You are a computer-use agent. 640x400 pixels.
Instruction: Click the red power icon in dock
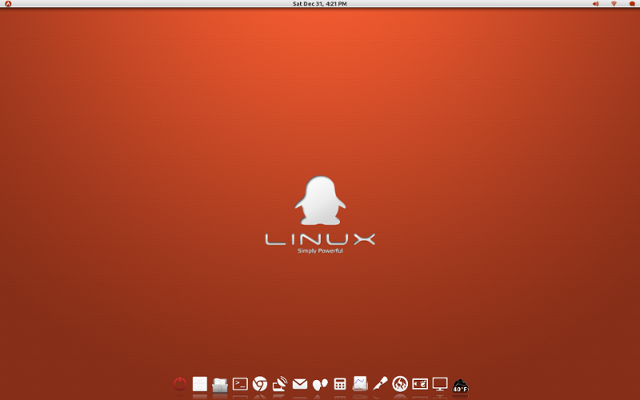180,384
